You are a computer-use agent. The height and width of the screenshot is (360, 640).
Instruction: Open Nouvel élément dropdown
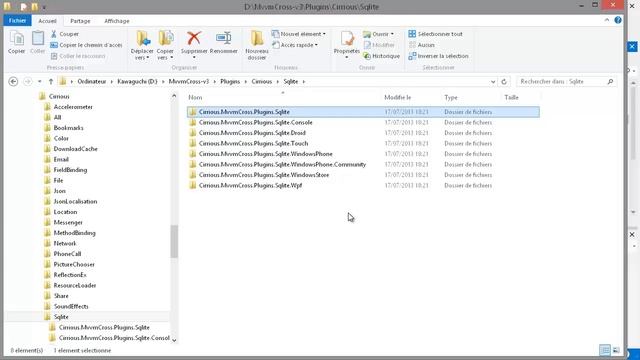[x=299, y=34]
